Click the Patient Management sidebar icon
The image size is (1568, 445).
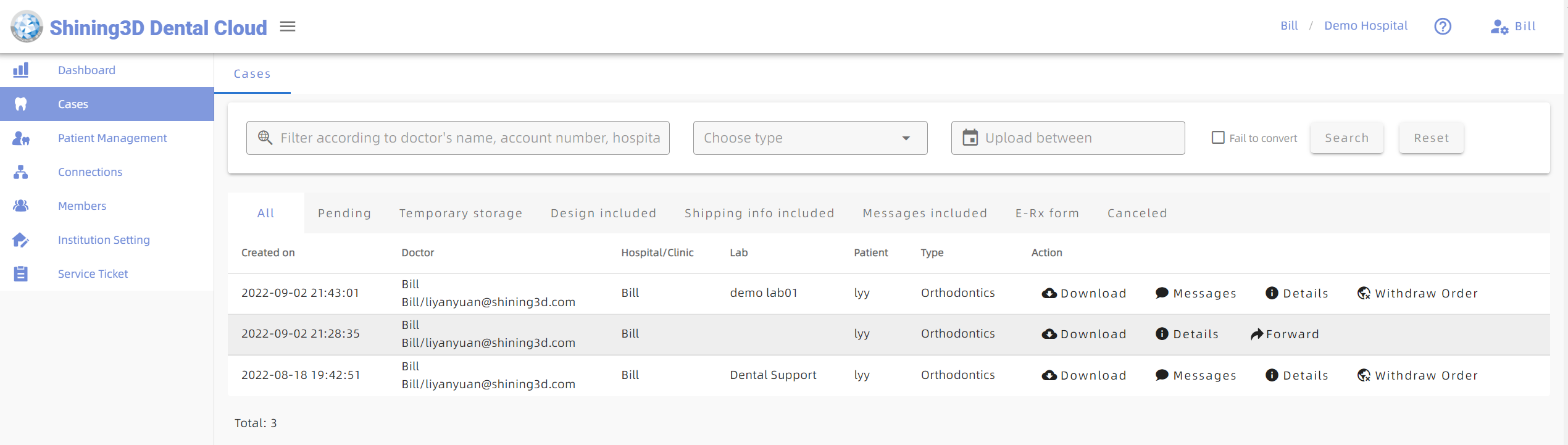pyautogui.click(x=21, y=138)
